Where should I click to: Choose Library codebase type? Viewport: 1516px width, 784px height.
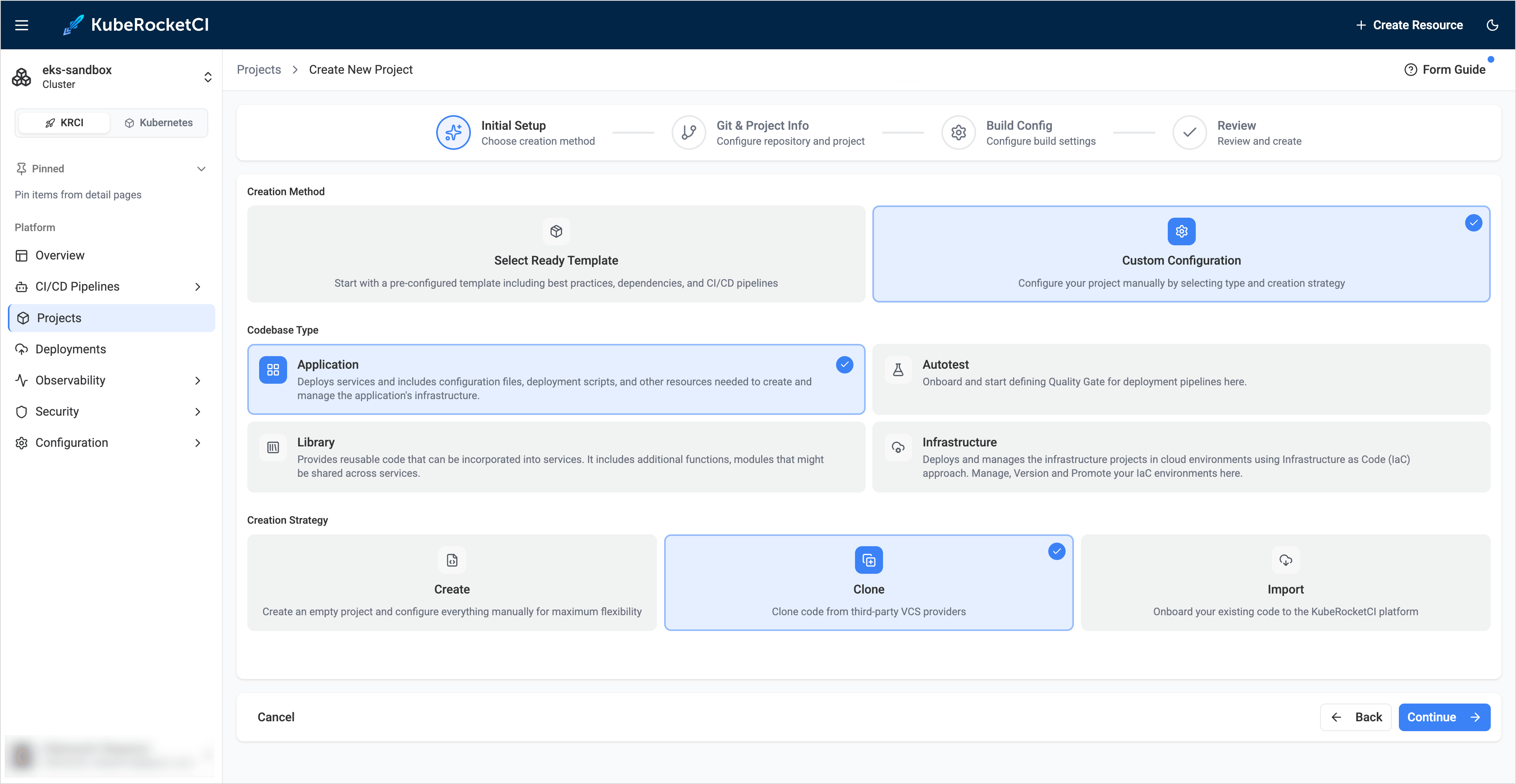click(x=556, y=457)
